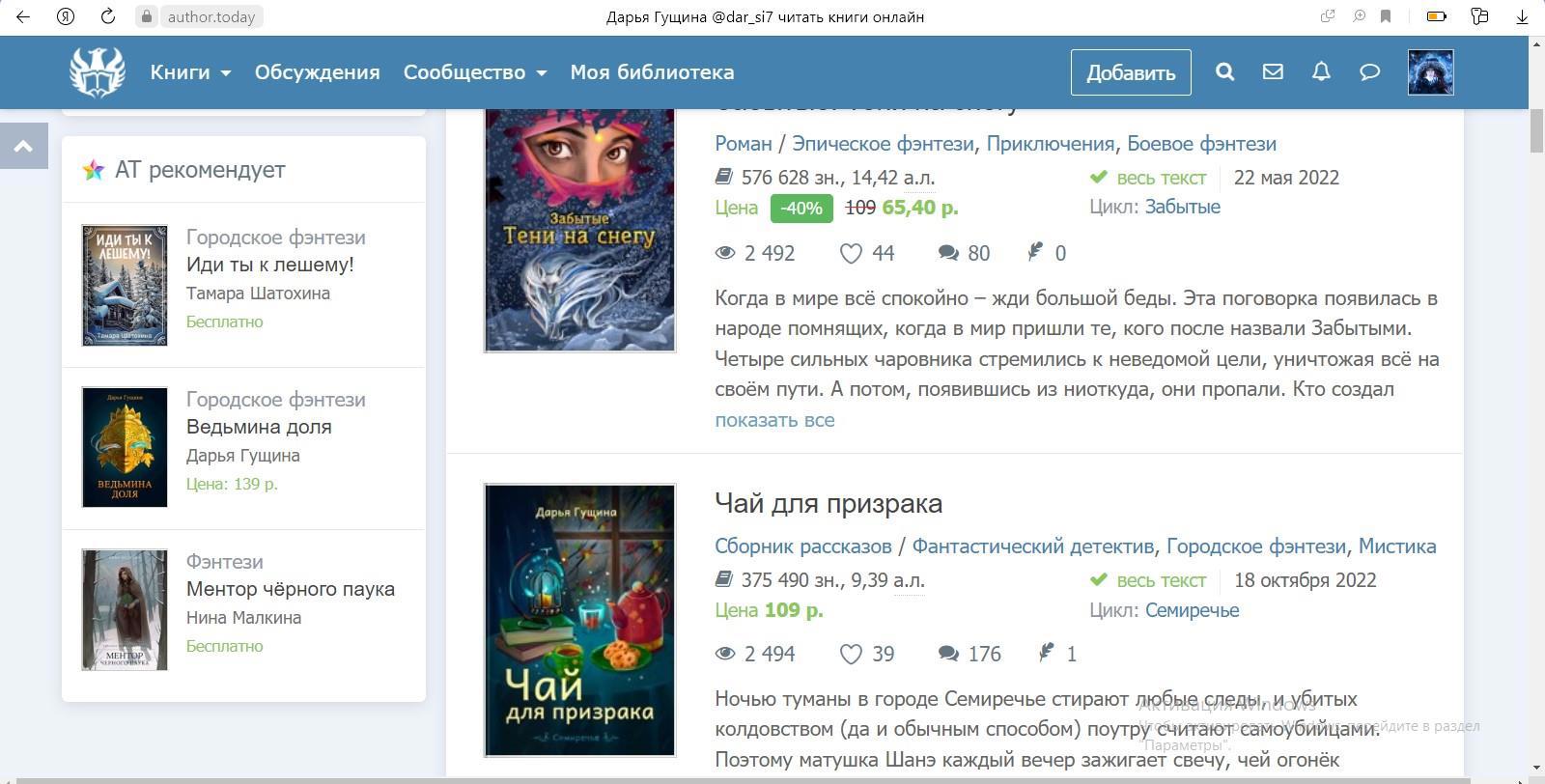Screen dimensions: 1545x784
Task: Expand the Книги dropdown menu
Action: [x=190, y=72]
